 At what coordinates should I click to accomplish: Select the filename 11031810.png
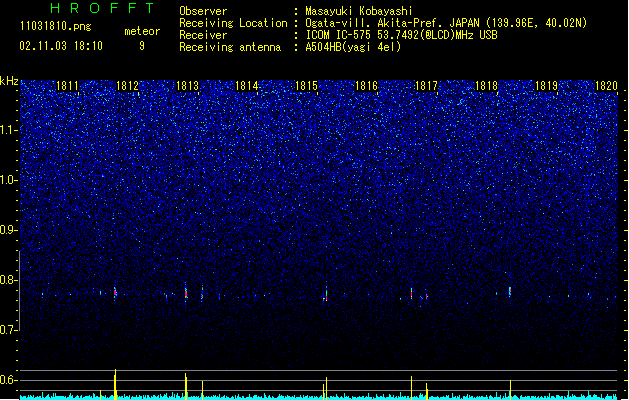[x=56, y=26]
